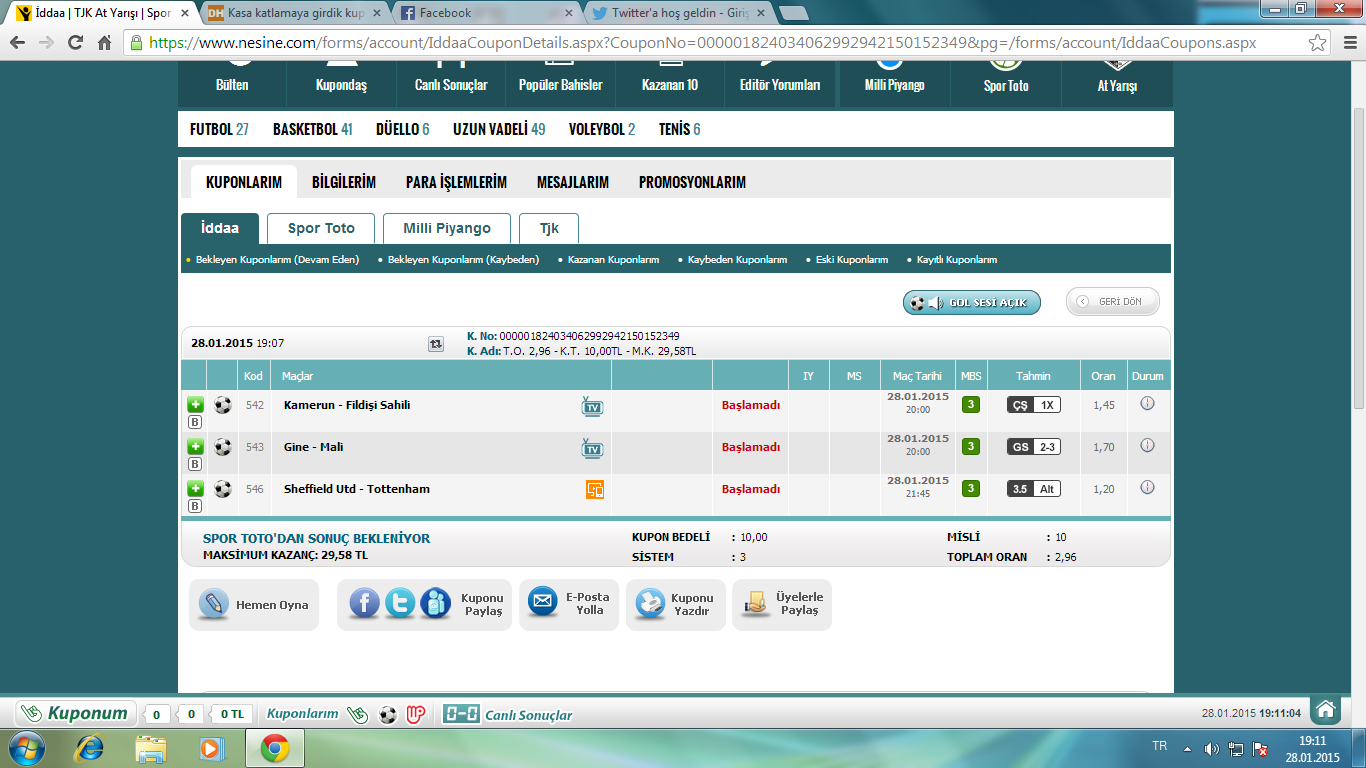Screen dimensions: 1366x768
Task: Open Canlı Sonuçlar in bottom bar
Action: pos(508,715)
